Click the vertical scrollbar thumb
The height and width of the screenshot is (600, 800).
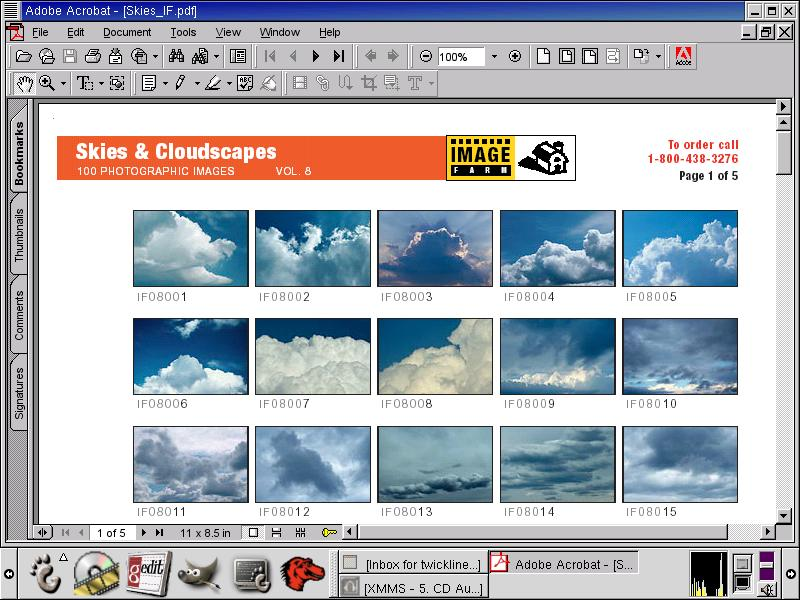coord(784,153)
